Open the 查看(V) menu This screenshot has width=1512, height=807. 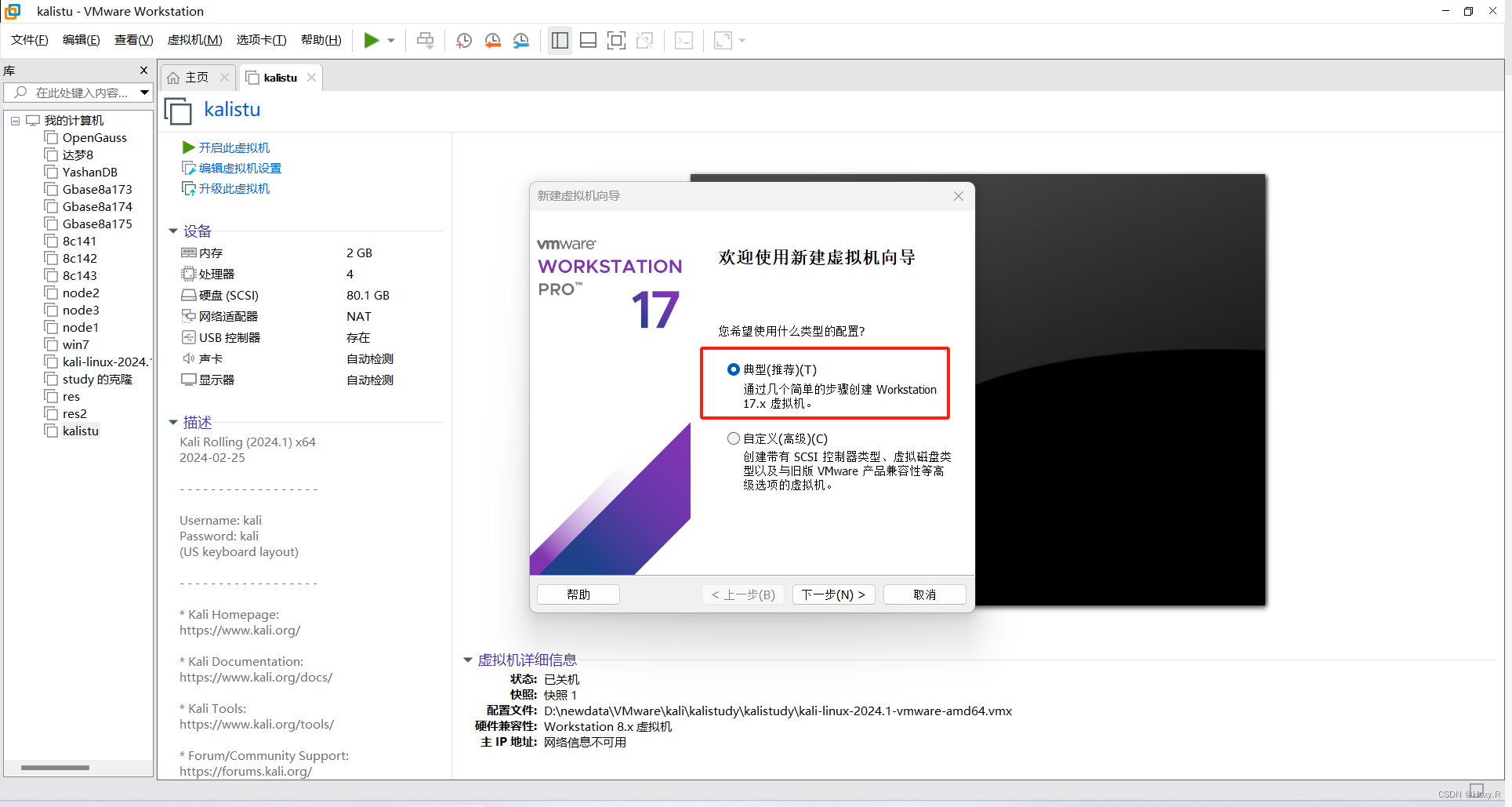coord(133,40)
